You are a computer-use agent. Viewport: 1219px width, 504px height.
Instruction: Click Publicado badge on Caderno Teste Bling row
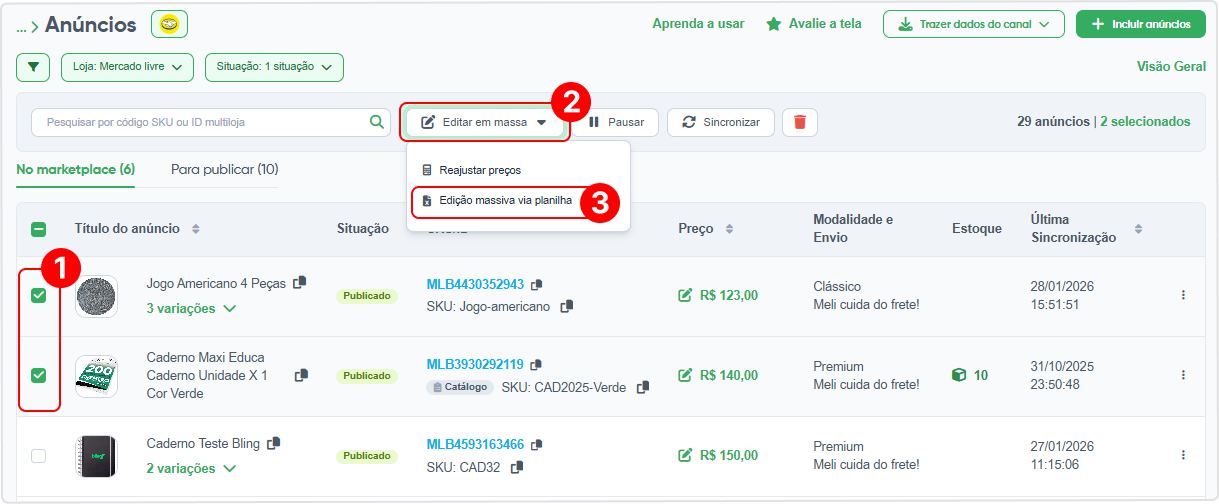(x=367, y=456)
